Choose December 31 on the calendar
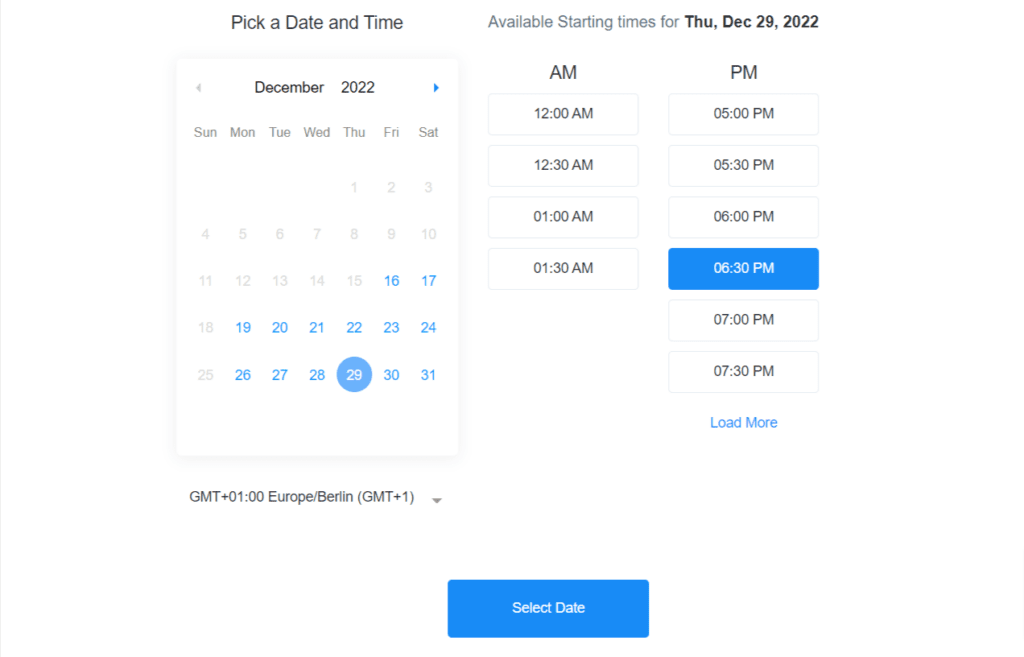This screenshot has height=657, width=1024. click(428, 375)
